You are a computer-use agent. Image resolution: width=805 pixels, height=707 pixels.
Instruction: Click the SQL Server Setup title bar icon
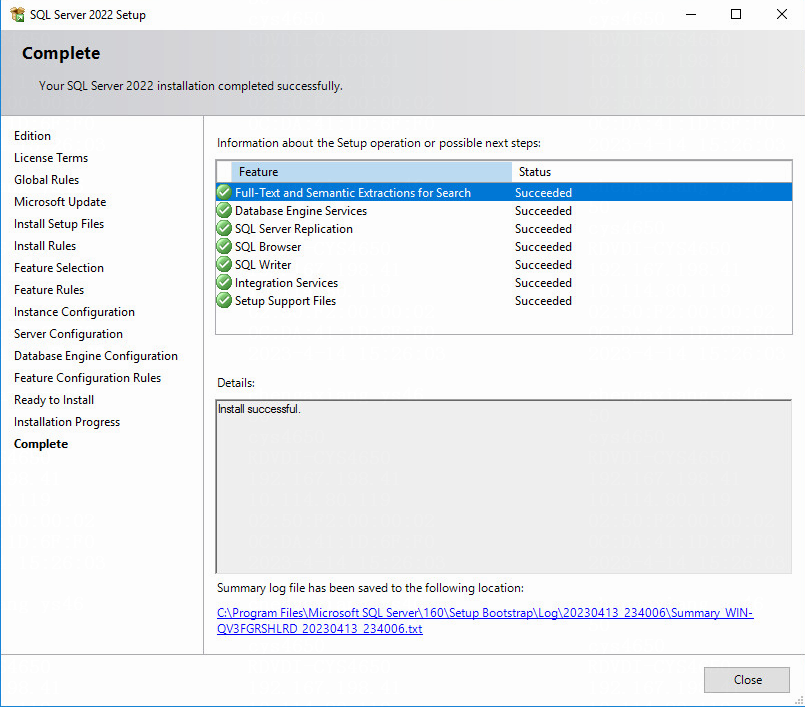pyautogui.click(x=17, y=14)
